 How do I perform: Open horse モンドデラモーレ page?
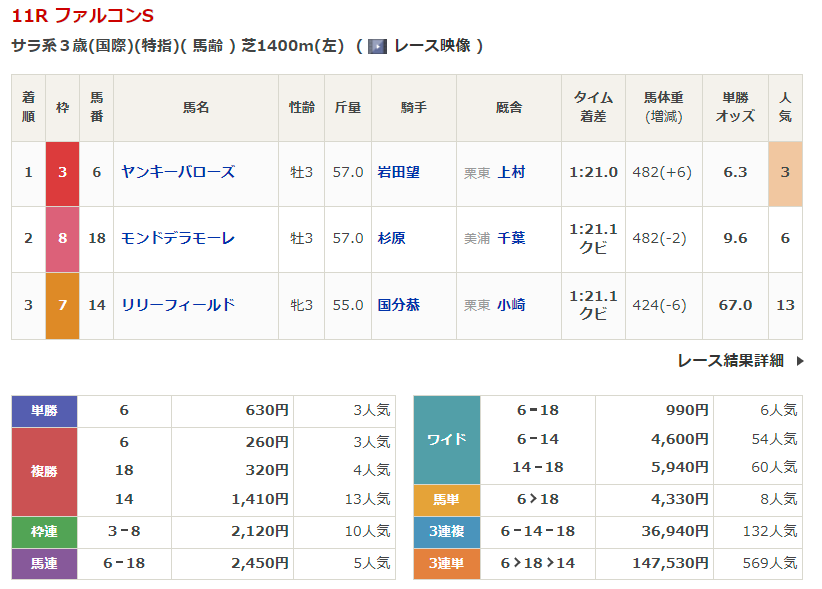[178, 238]
